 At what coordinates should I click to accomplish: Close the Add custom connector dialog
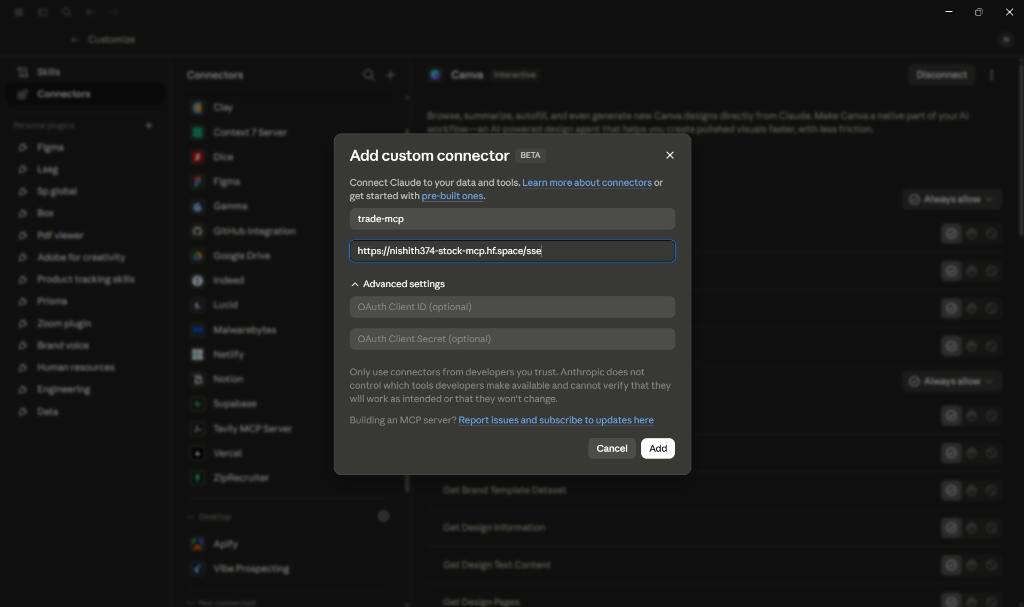669,156
